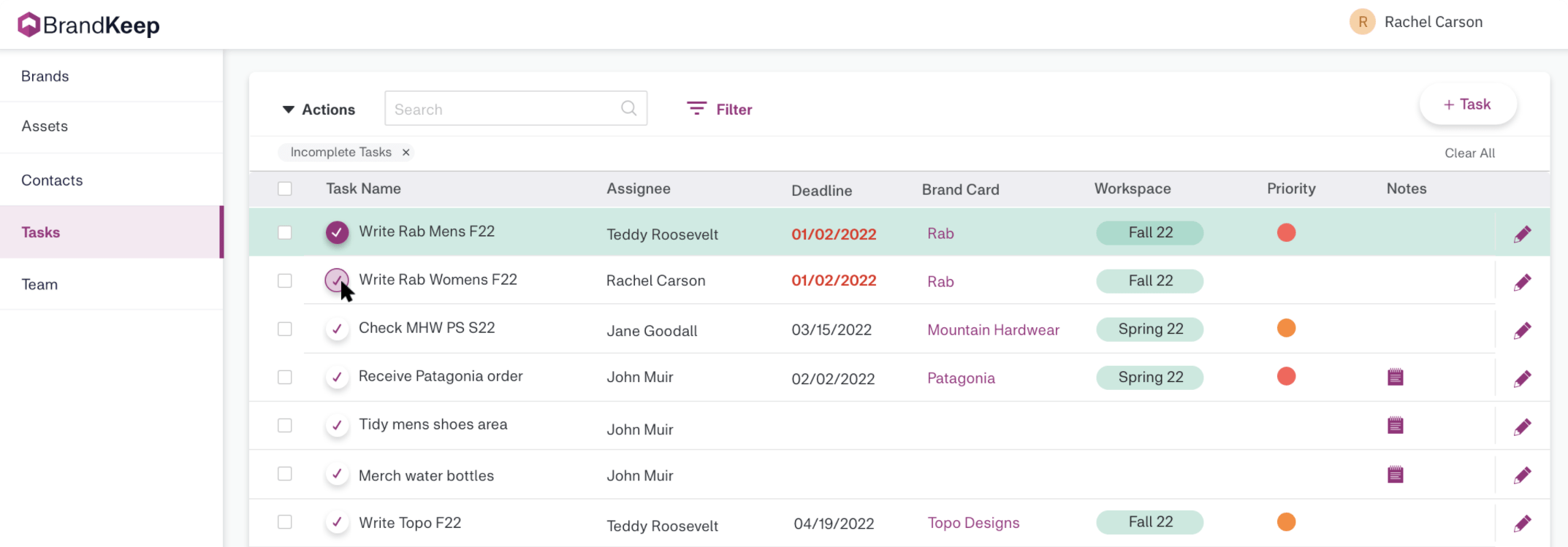The image size is (1568, 547).
Task: Open Rachel Carson user avatar
Action: click(x=1362, y=22)
